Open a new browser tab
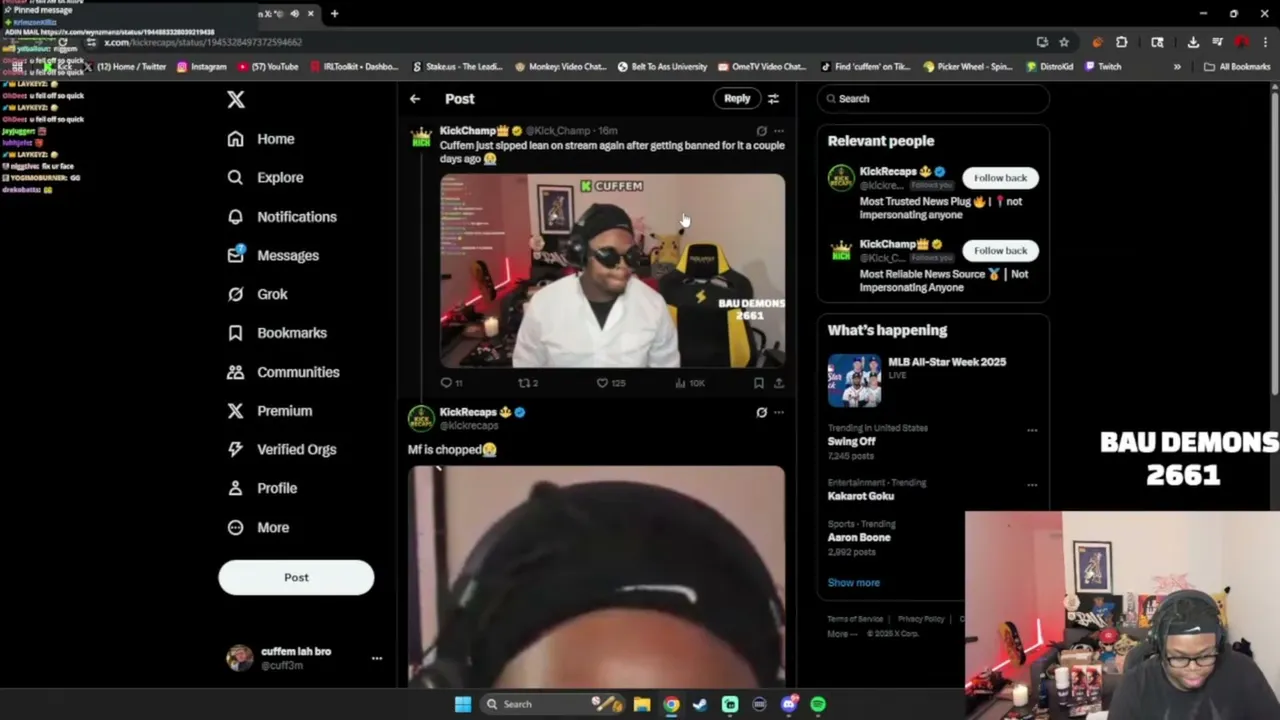The image size is (1280, 720). [334, 14]
